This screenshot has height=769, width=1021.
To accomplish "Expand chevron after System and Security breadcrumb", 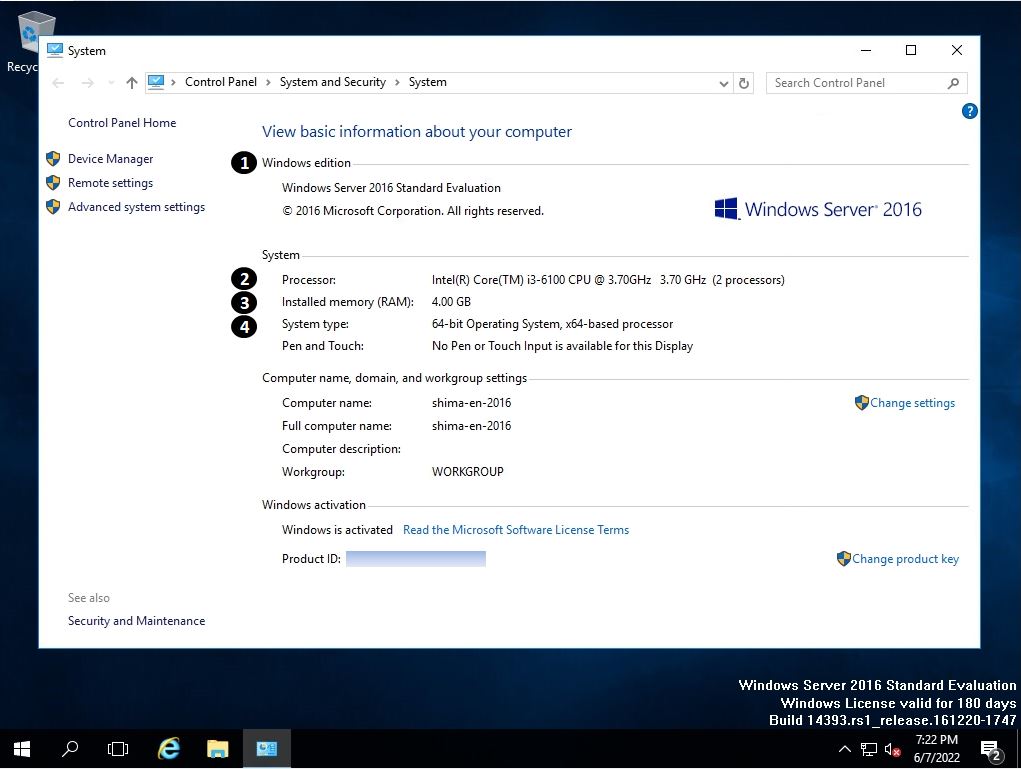I will click(x=397, y=83).
